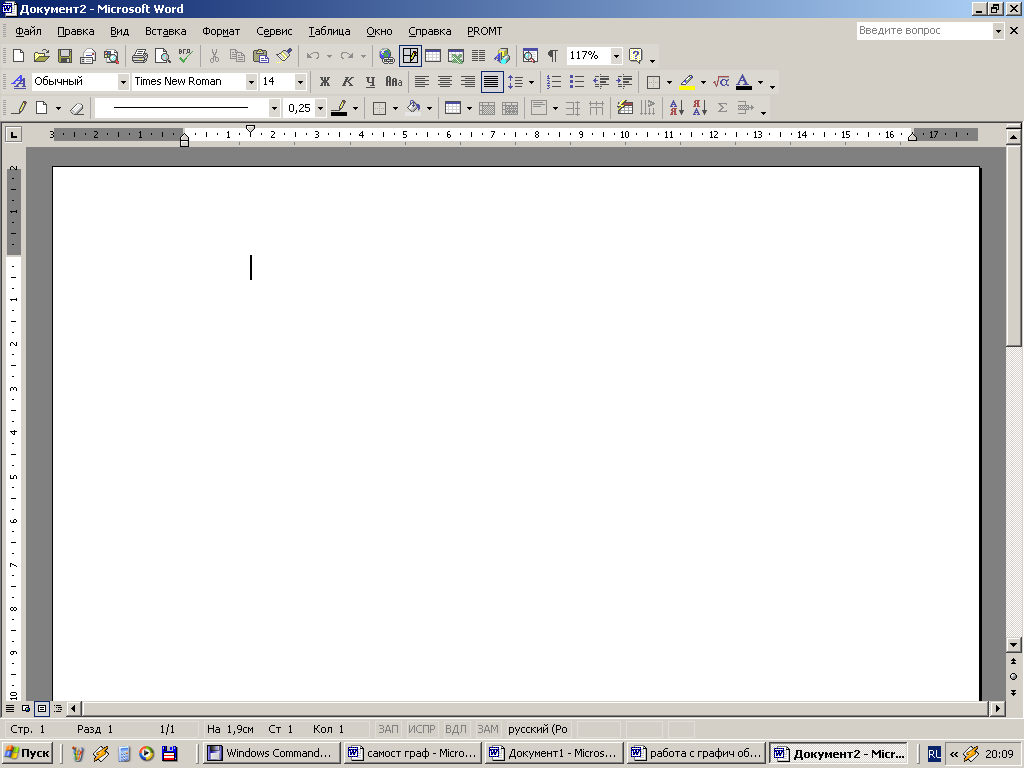Image resolution: width=1024 pixels, height=768 pixels.
Task: Increase paragraph indent
Action: [624, 82]
